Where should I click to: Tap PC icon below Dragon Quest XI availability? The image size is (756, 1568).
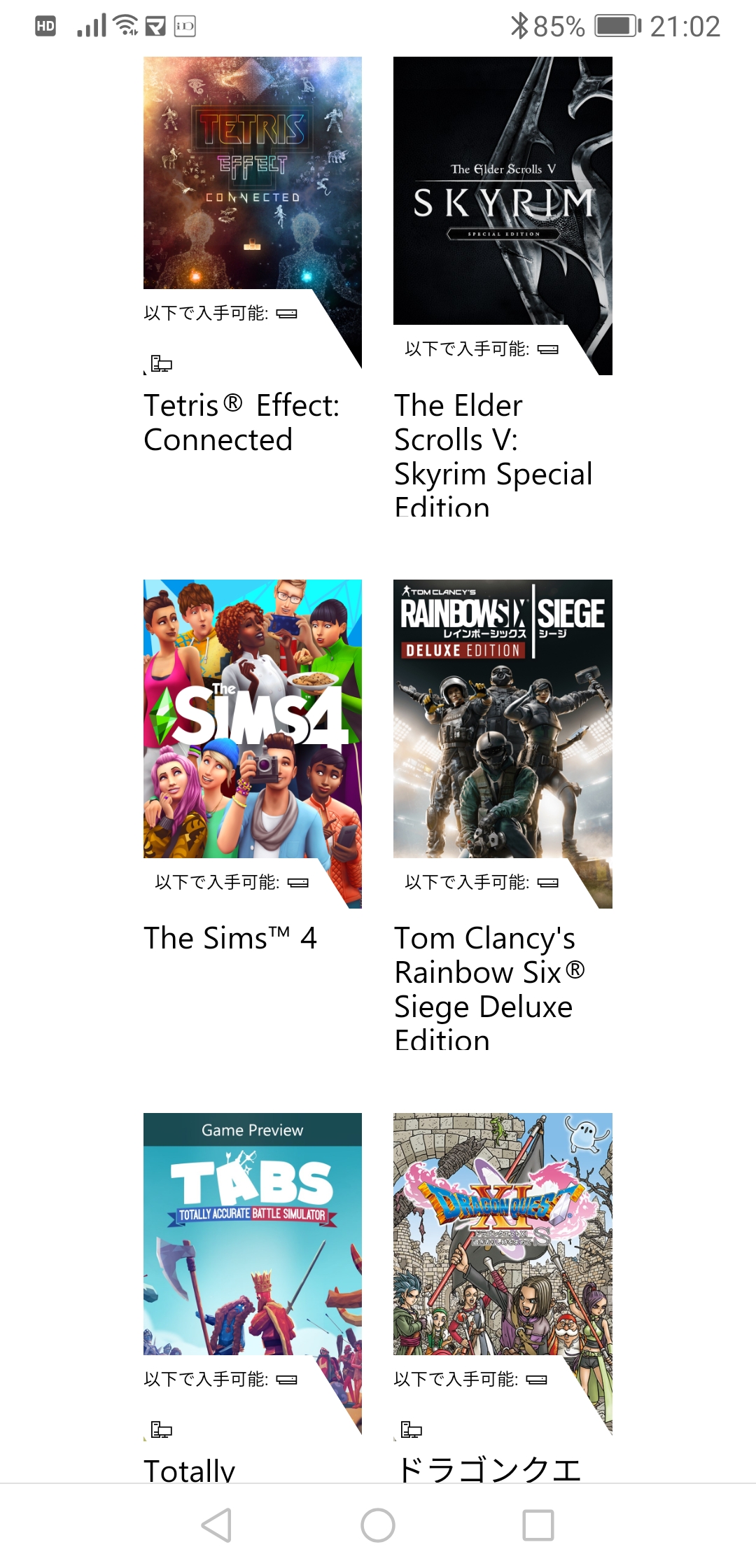pyautogui.click(x=412, y=1429)
